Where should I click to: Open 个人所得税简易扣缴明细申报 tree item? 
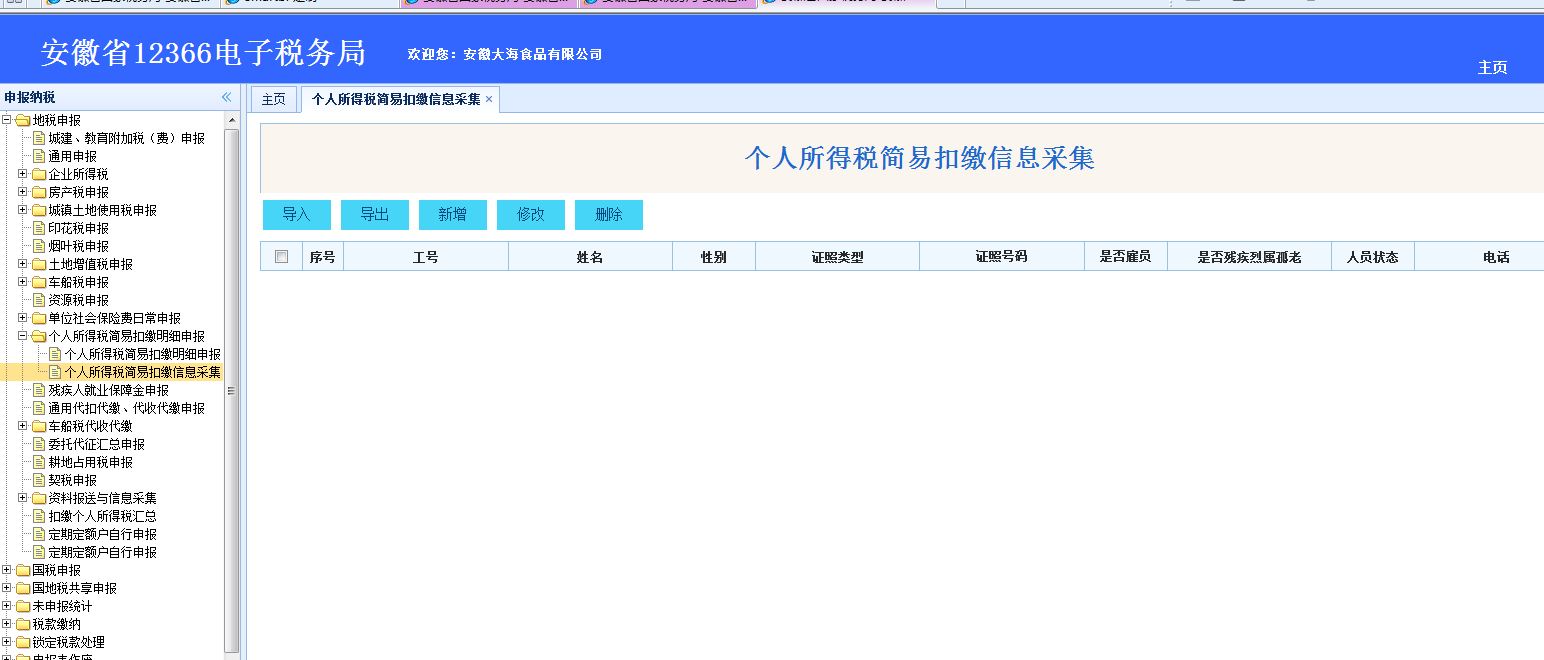pos(142,354)
